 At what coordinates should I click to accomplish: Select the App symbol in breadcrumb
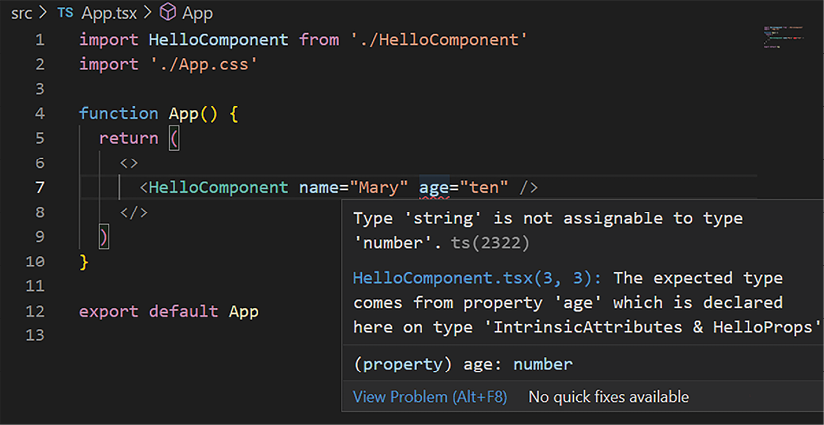[198, 14]
